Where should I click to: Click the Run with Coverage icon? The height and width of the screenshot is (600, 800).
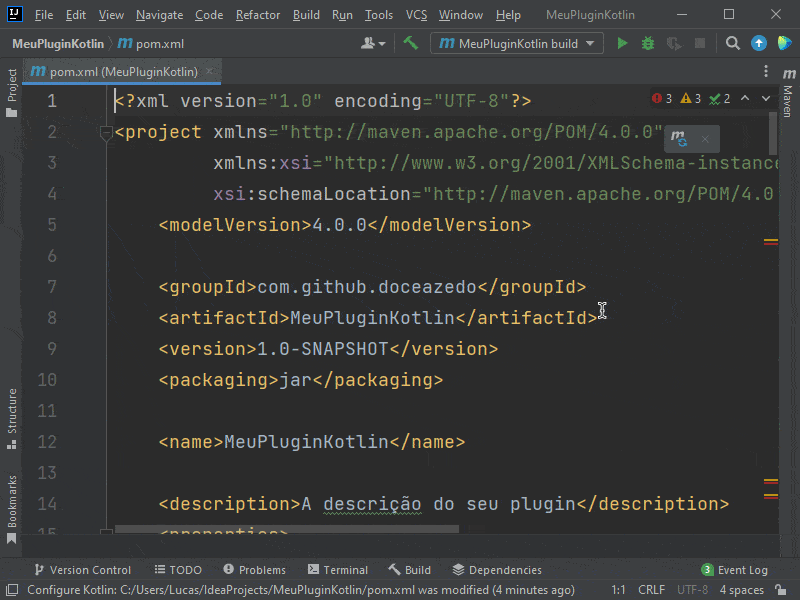pos(674,44)
